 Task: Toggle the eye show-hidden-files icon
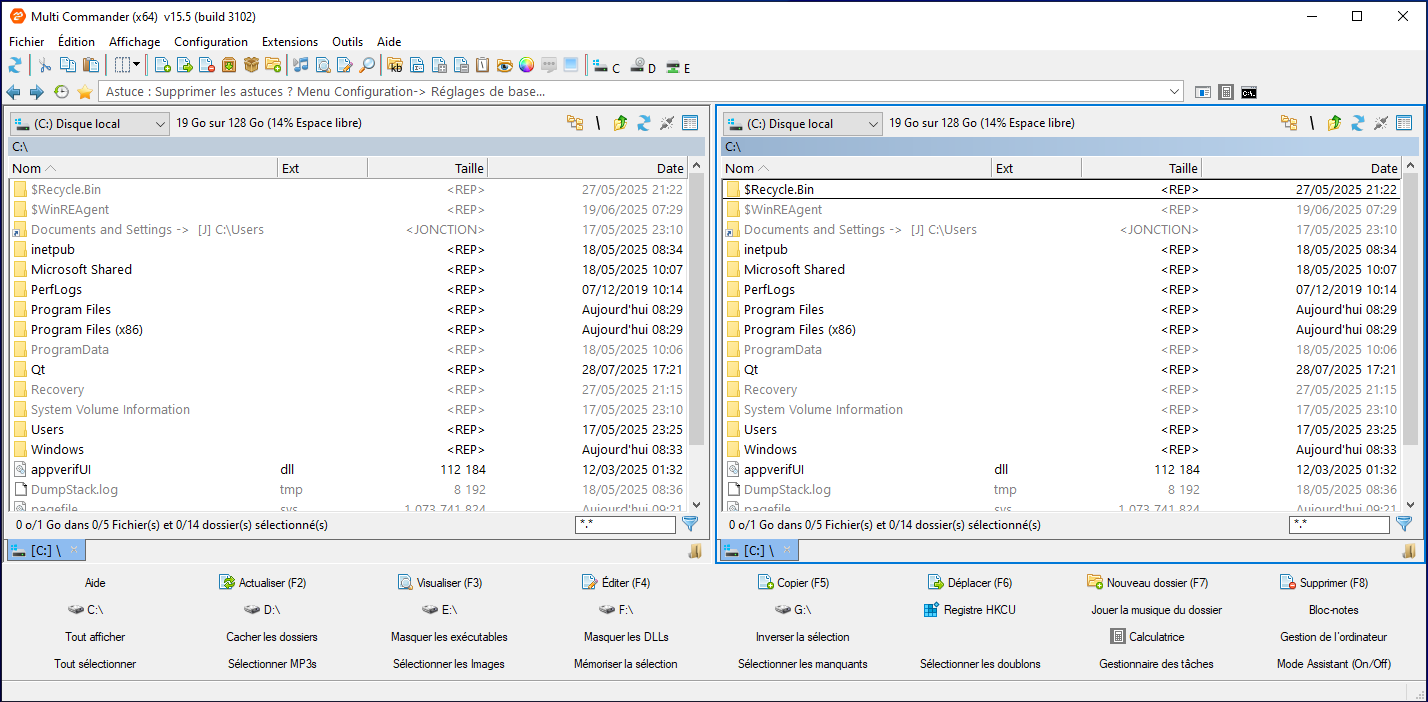(x=504, y=66)
